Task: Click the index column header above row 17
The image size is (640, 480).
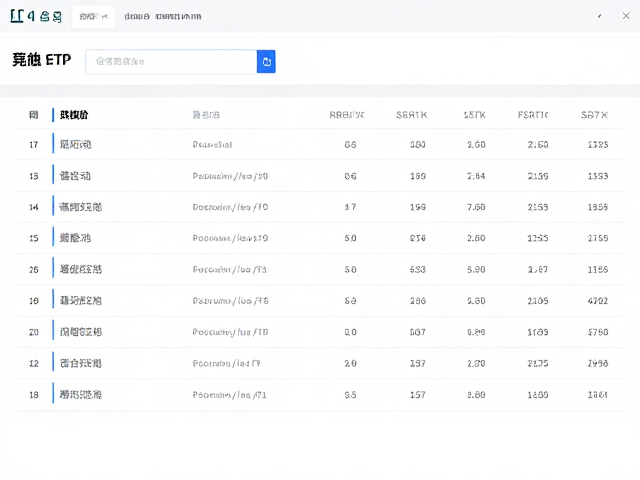Action: click(33, 115)
